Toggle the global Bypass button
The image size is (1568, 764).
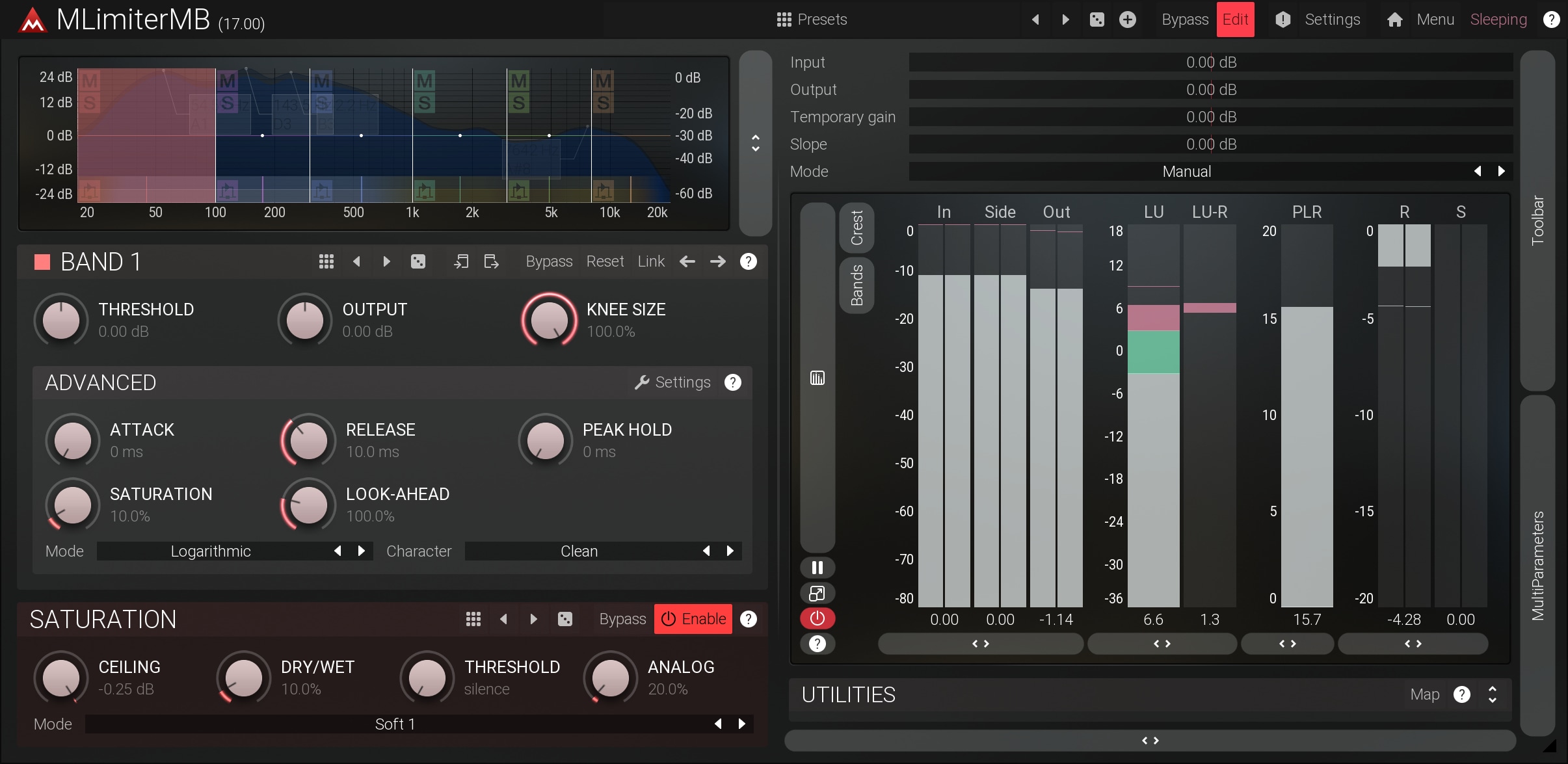pos(1184,20)
